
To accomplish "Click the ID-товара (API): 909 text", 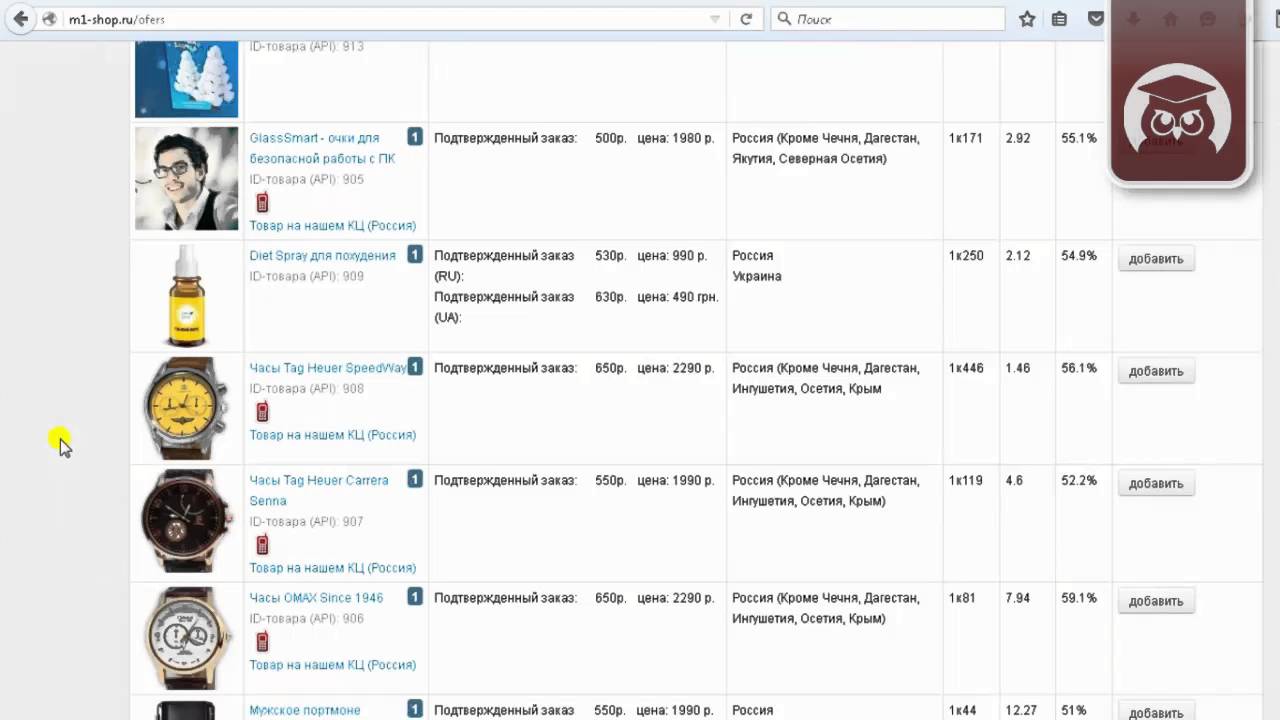I will (x=306, y=276).
